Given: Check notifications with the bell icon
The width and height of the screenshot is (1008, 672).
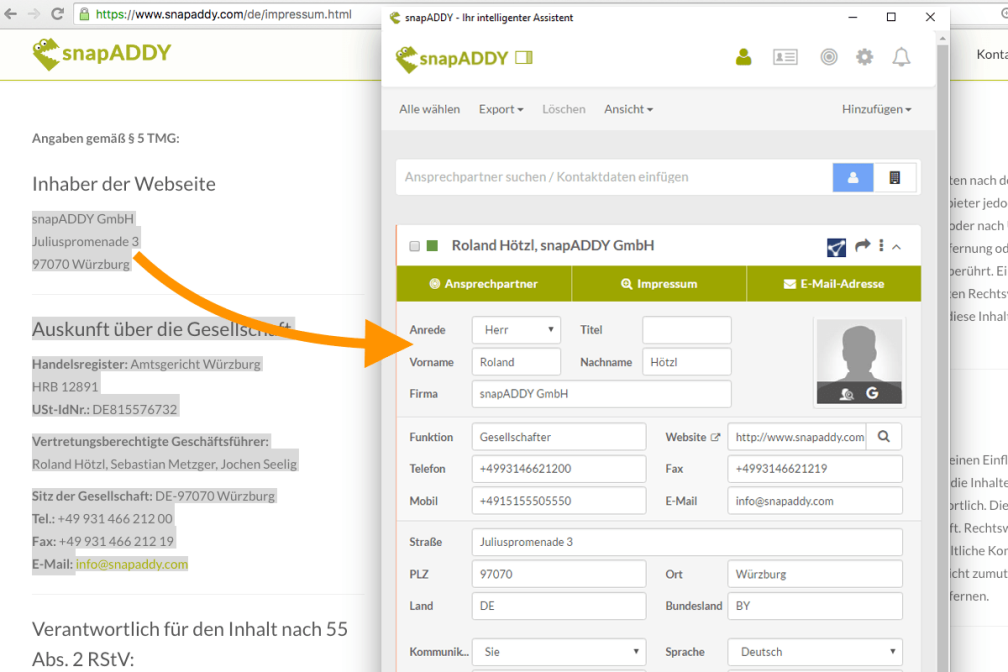Looking at the screenshot, I should (901, 57).
